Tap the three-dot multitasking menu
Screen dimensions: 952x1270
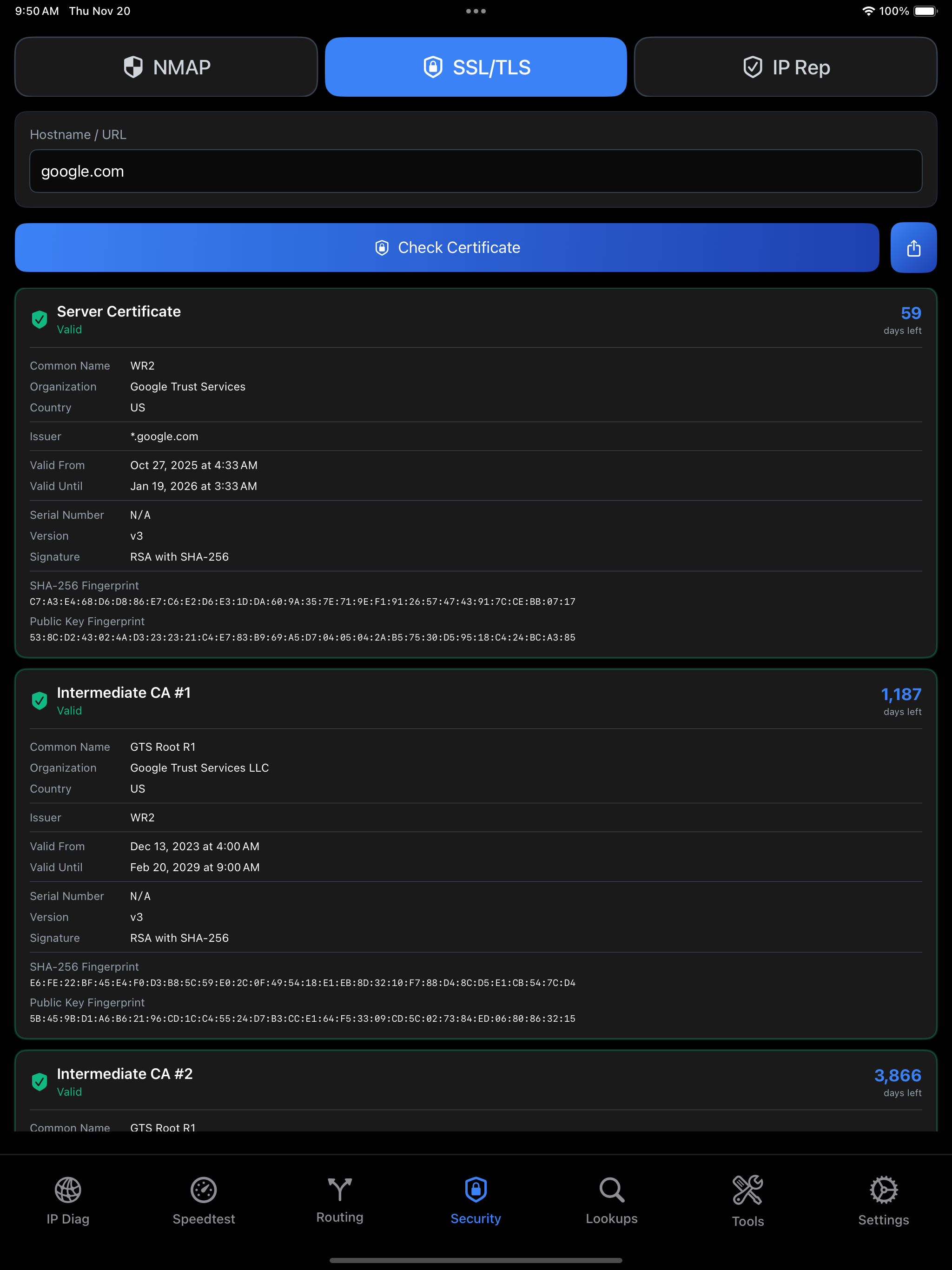click(x=476, y=11)
